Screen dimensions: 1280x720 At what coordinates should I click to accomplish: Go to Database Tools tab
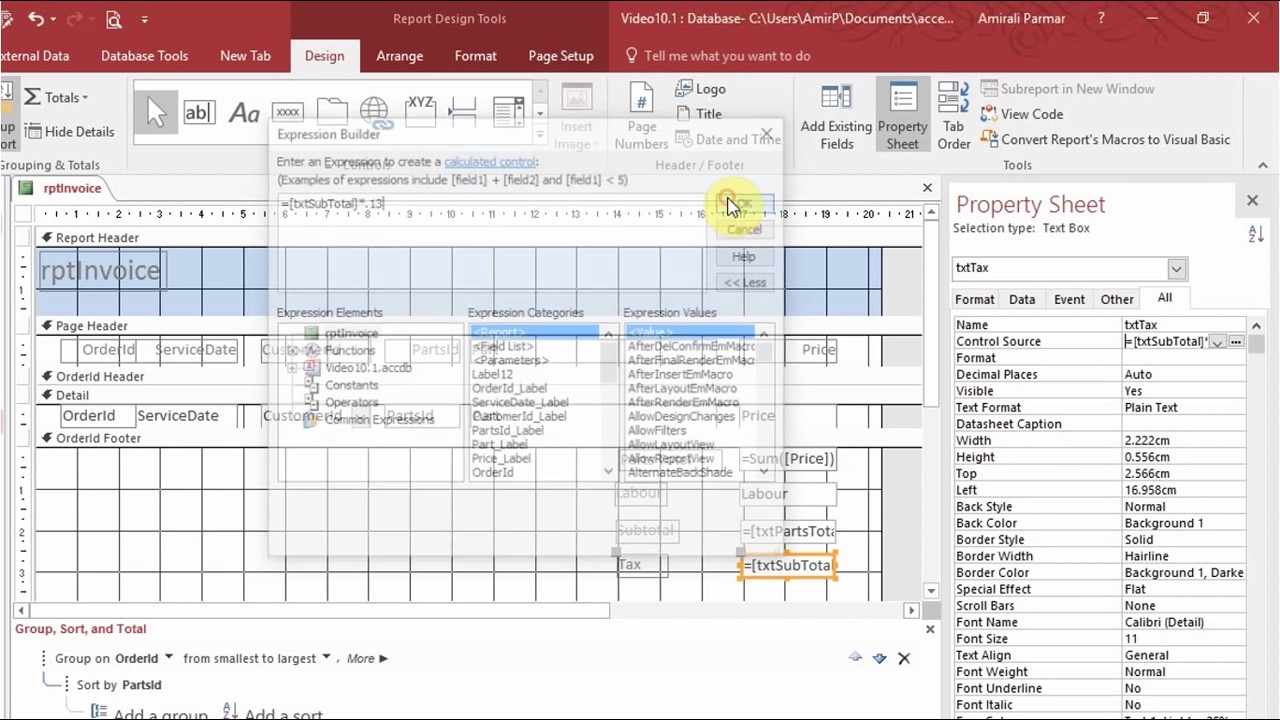coord(144,56)
